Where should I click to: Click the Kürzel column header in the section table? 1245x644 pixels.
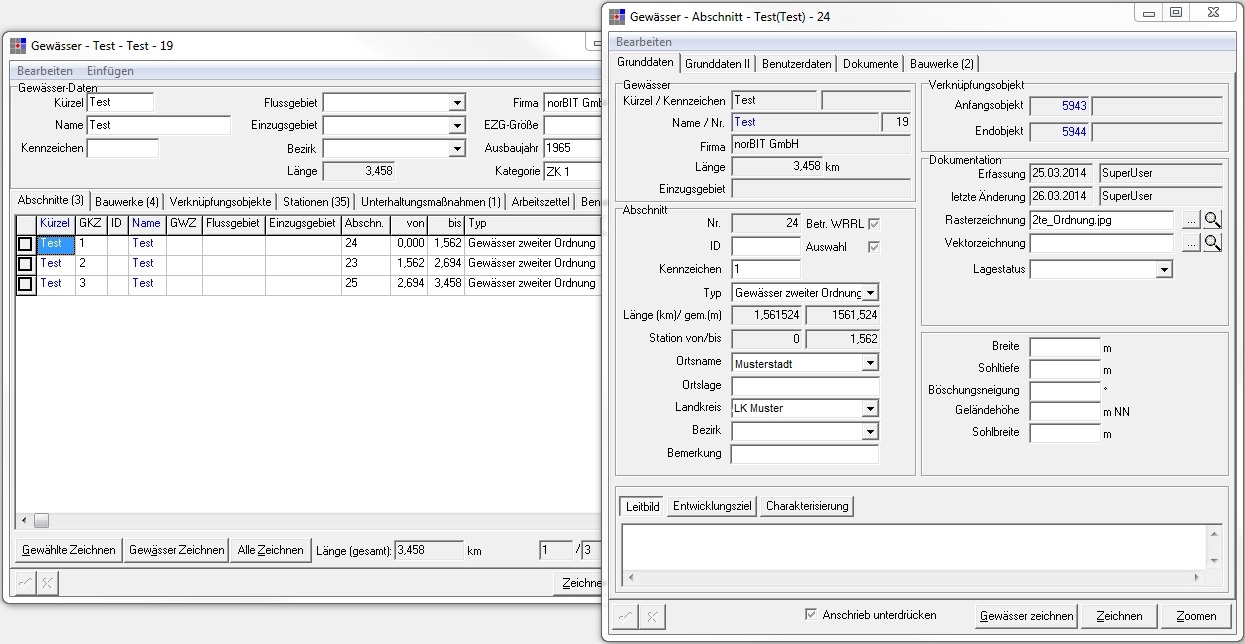pos(55,224)
